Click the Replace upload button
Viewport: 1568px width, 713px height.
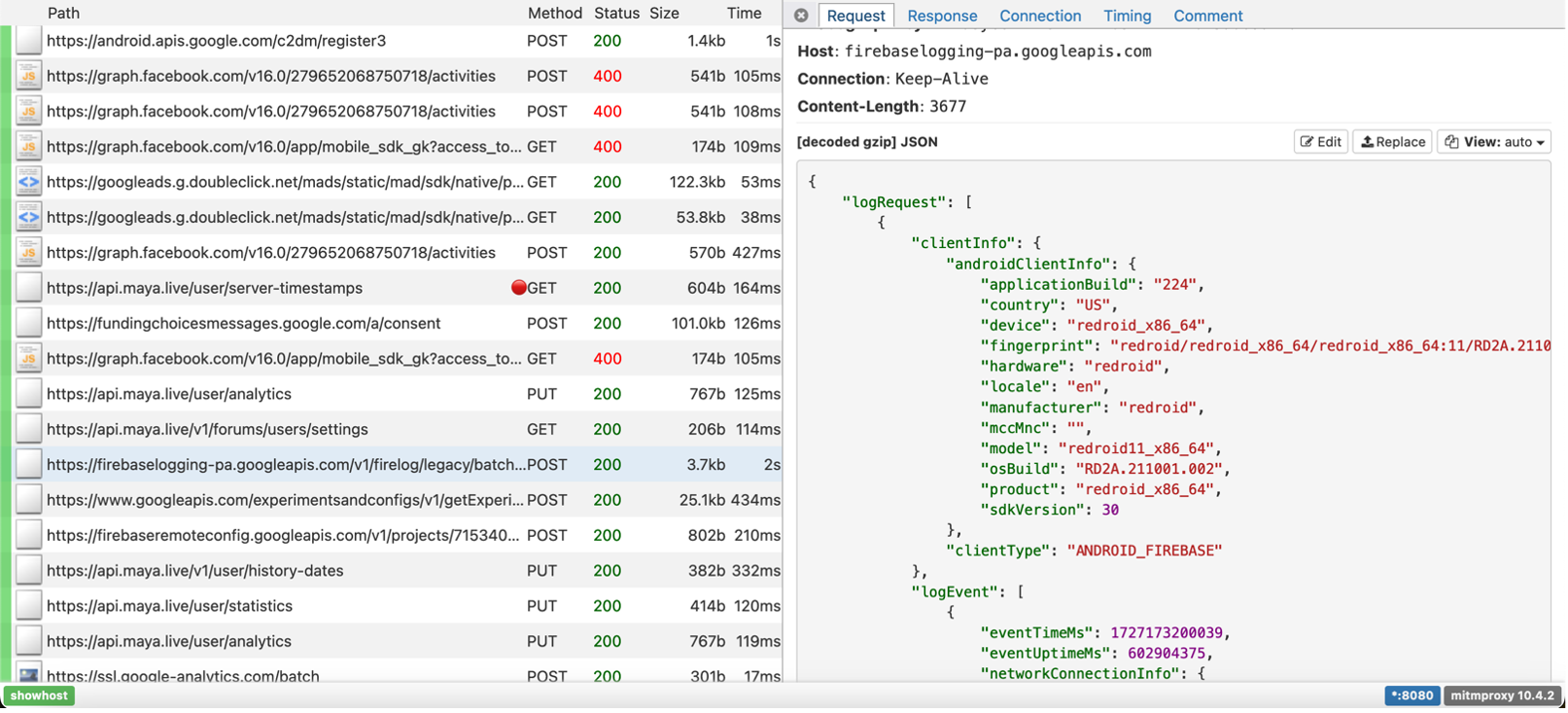(x=1392, y=142)
